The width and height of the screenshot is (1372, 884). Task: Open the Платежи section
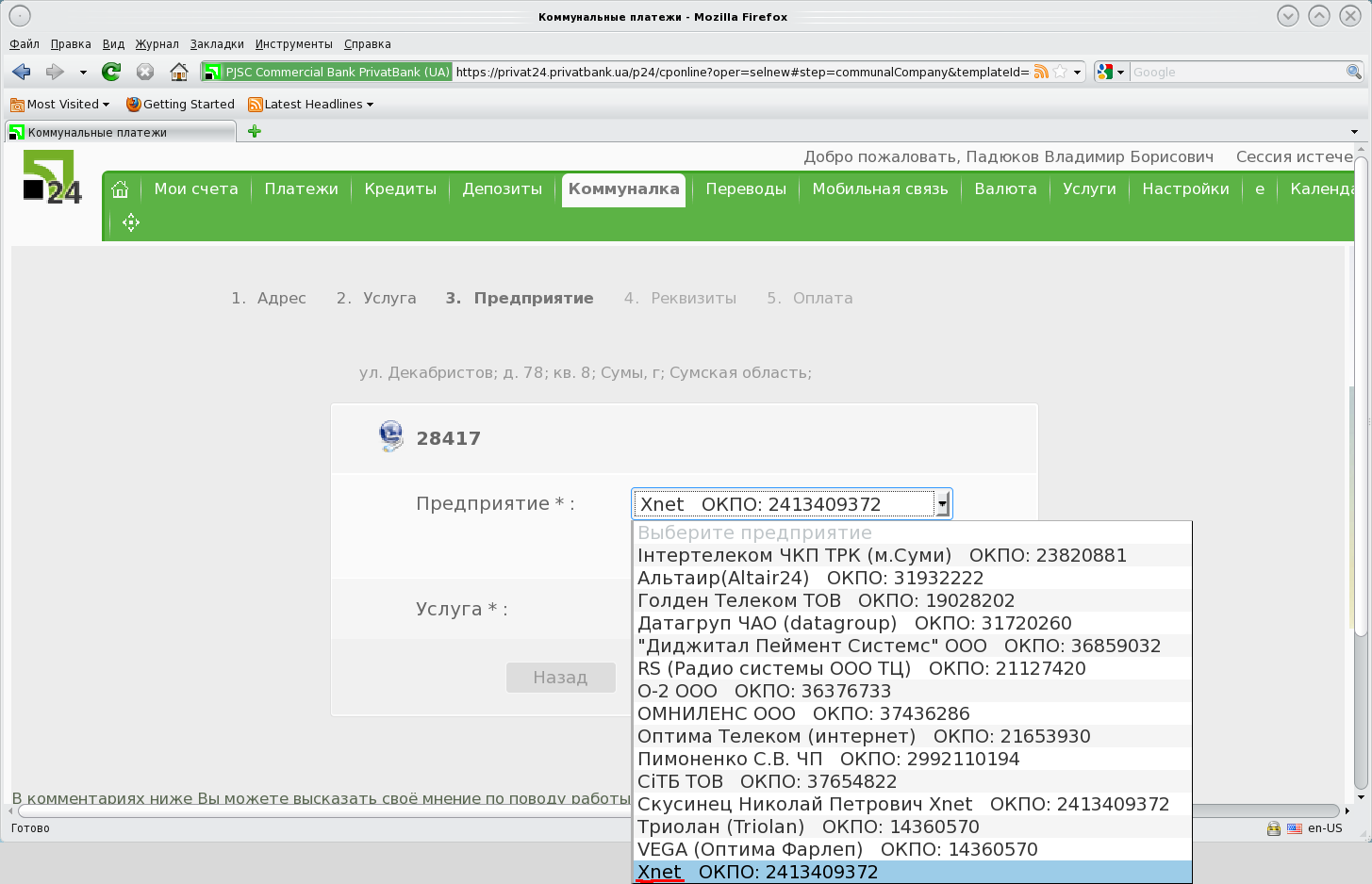pyautogui.click(x=301, y=189)
